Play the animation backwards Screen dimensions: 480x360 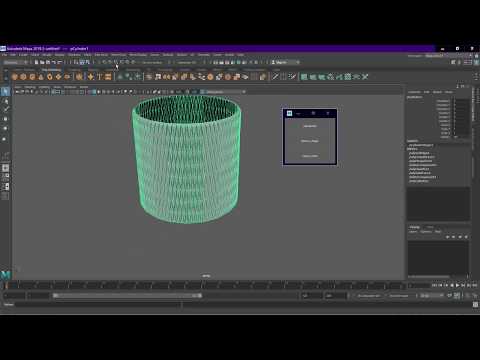[x=452, y=285]
